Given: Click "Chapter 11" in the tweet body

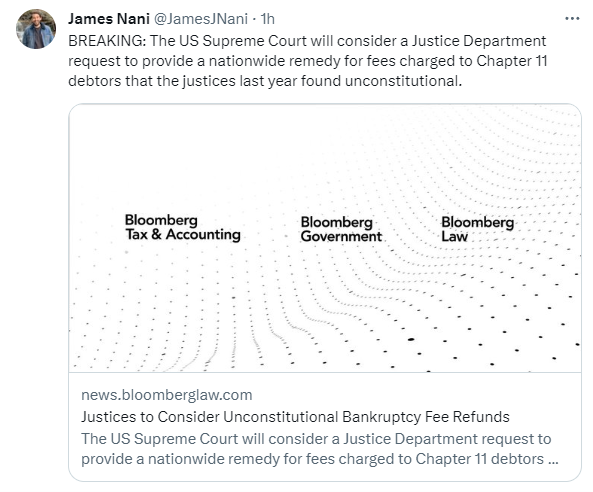Looking at the screenshot, I should [x=512, y=61].
